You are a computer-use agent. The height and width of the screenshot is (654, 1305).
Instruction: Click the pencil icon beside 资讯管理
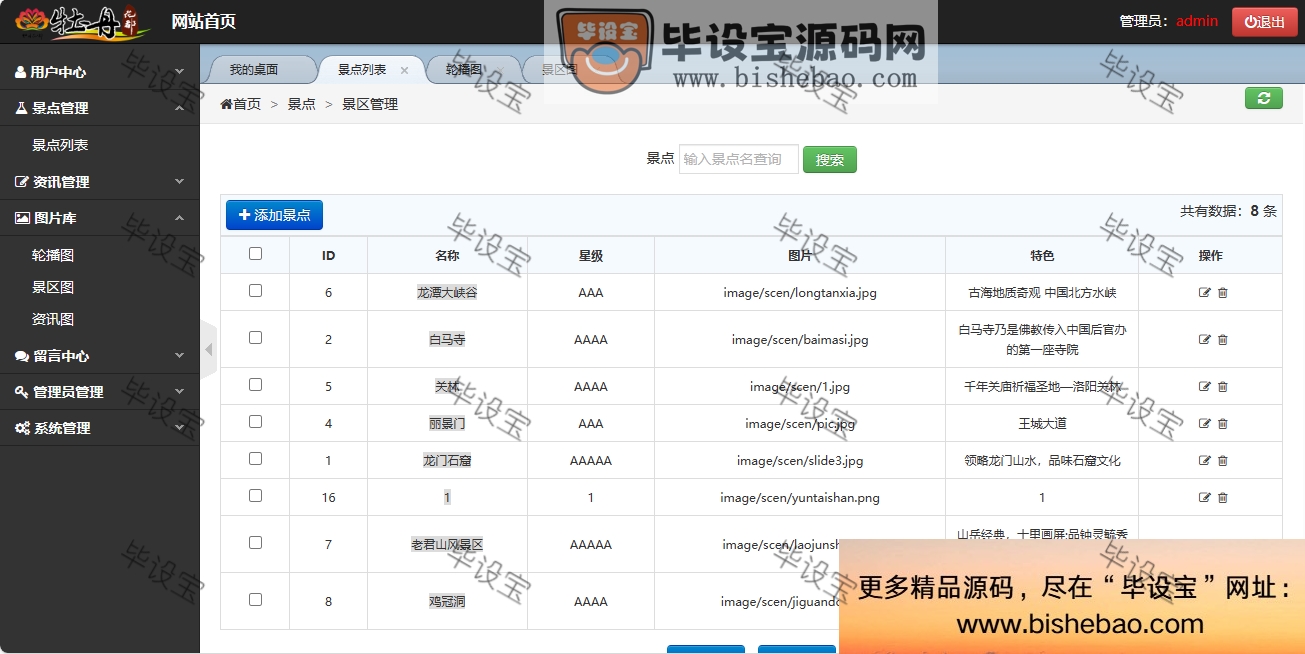pyautogui.click(x=23, y=182)
